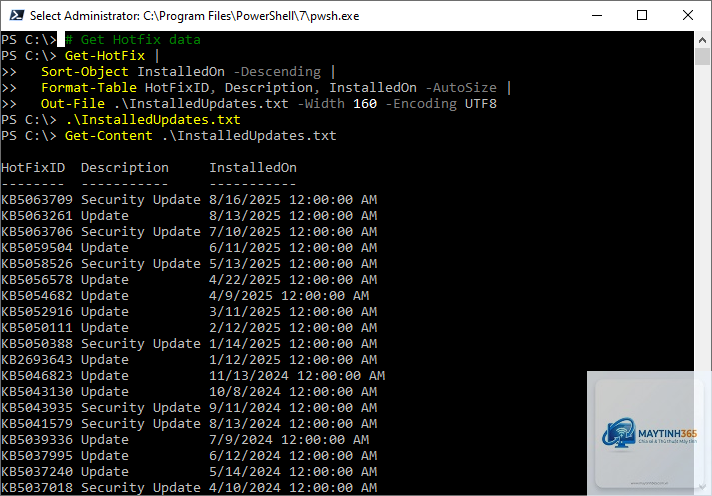The height and width of the screenshot is (496, 712).
Task: Click the -Descending parameter
Action: pyautogui.click(x=277, y=72)
